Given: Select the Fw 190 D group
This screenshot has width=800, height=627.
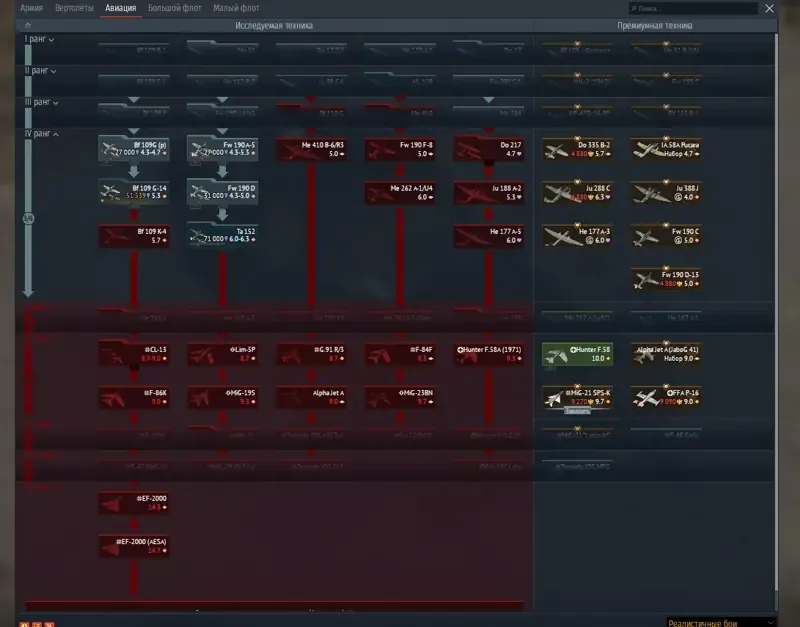Looking at the screenshot, I should 222,192.
